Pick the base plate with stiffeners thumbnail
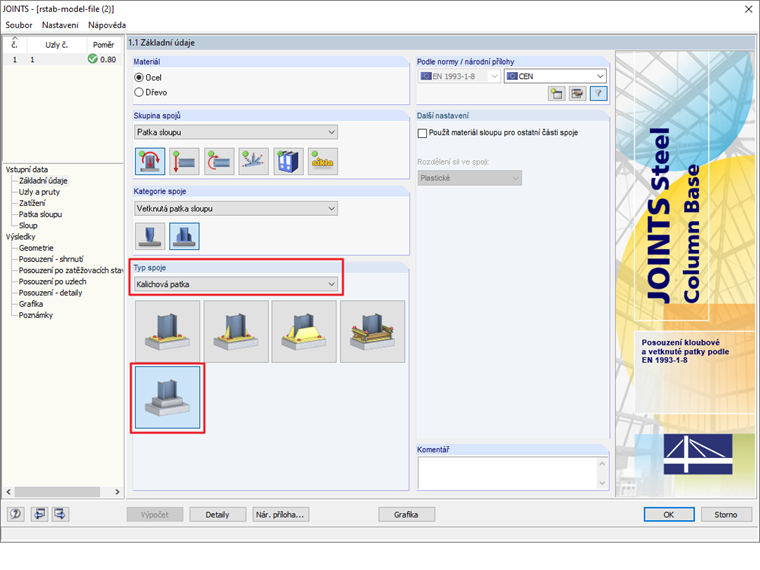The image size is (760, 570). pos(236,332)
